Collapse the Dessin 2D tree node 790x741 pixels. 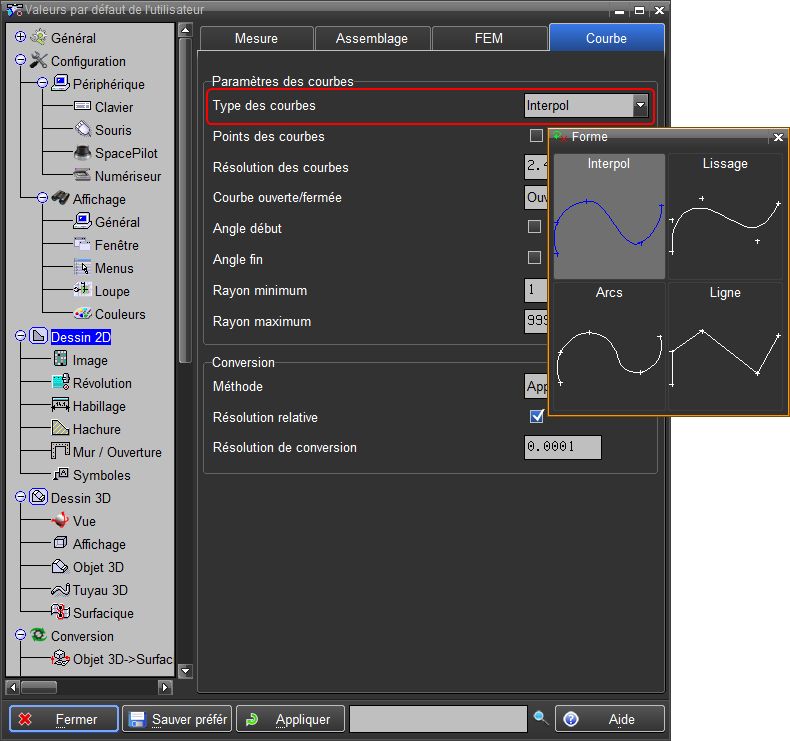pyautogui.click(x=20, y=337)
